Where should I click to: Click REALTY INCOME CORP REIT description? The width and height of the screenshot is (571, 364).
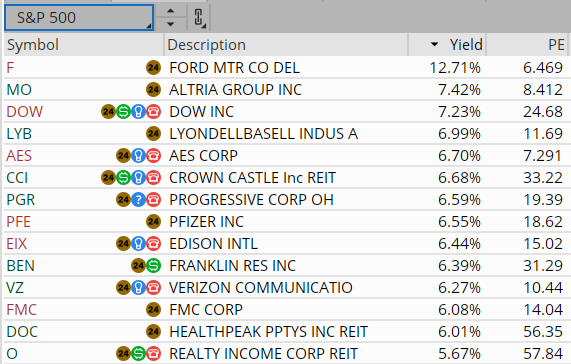264,354
